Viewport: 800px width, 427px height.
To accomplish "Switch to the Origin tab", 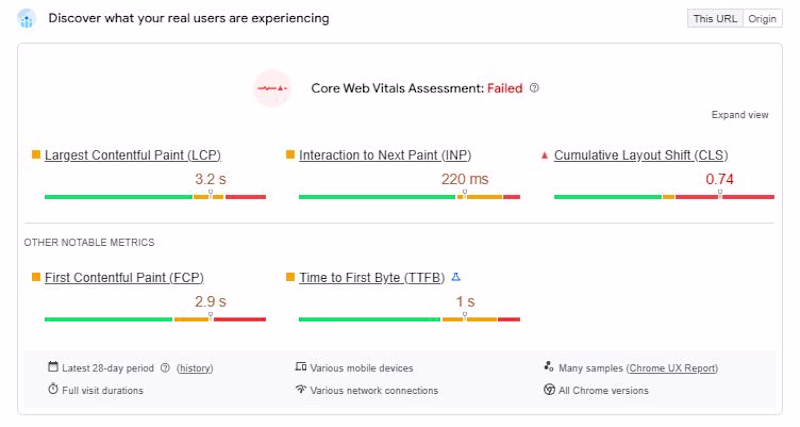I will (x=762, y=18).
